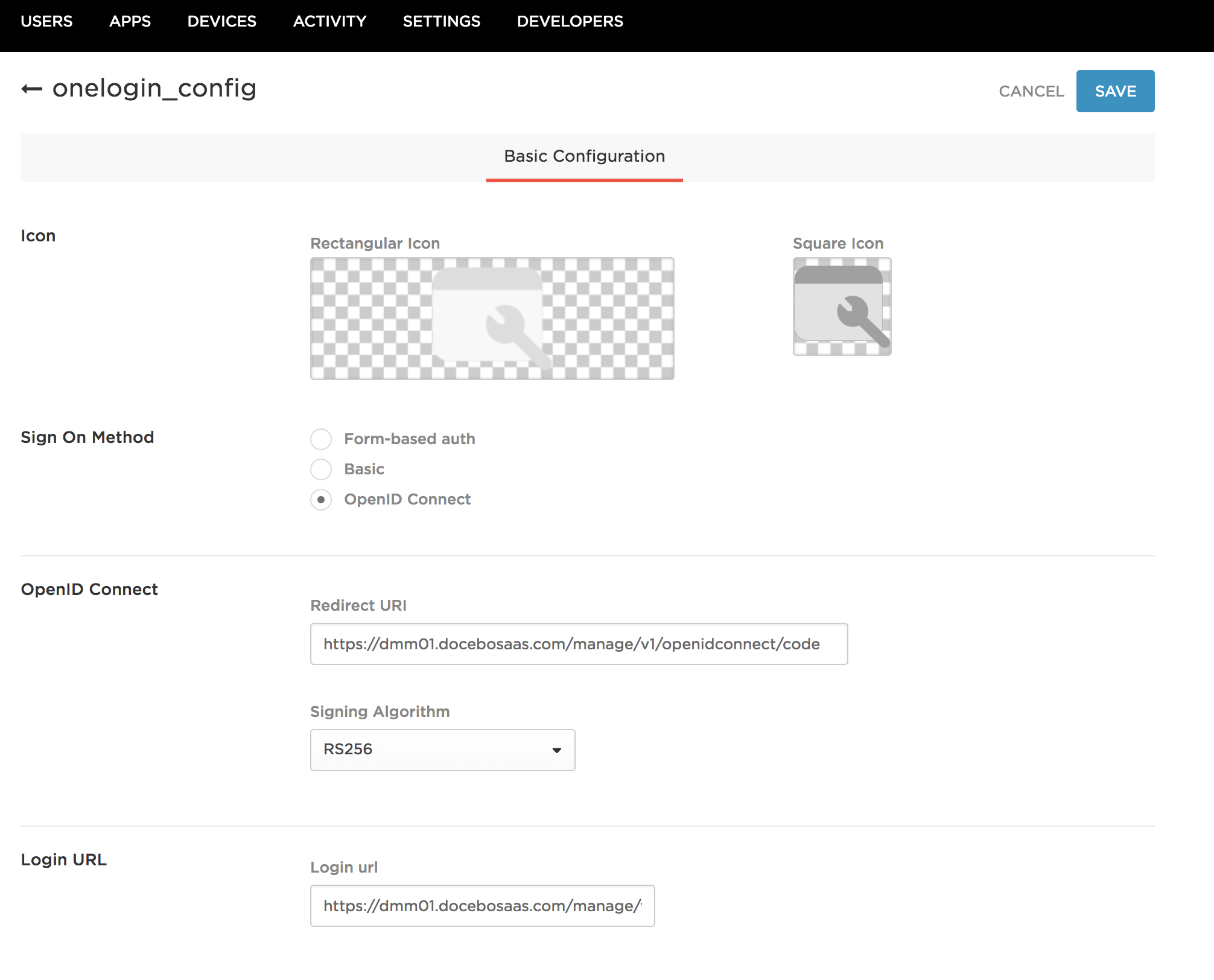Open the DEVELOPERS menu
Image resolution: width=1214 pixels, height=980 pixels.
pos(570,22)
